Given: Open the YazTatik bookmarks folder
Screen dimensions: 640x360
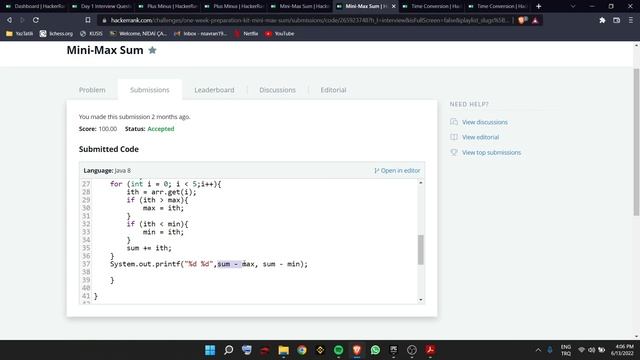Looking at the screenshot, I should pyautogui.click(x=20, y=33).
